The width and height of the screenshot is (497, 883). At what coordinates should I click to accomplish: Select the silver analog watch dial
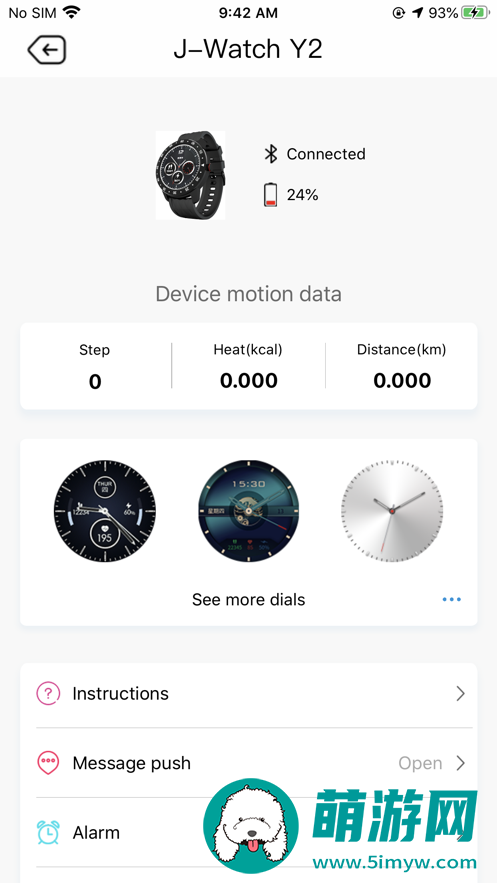392,511
